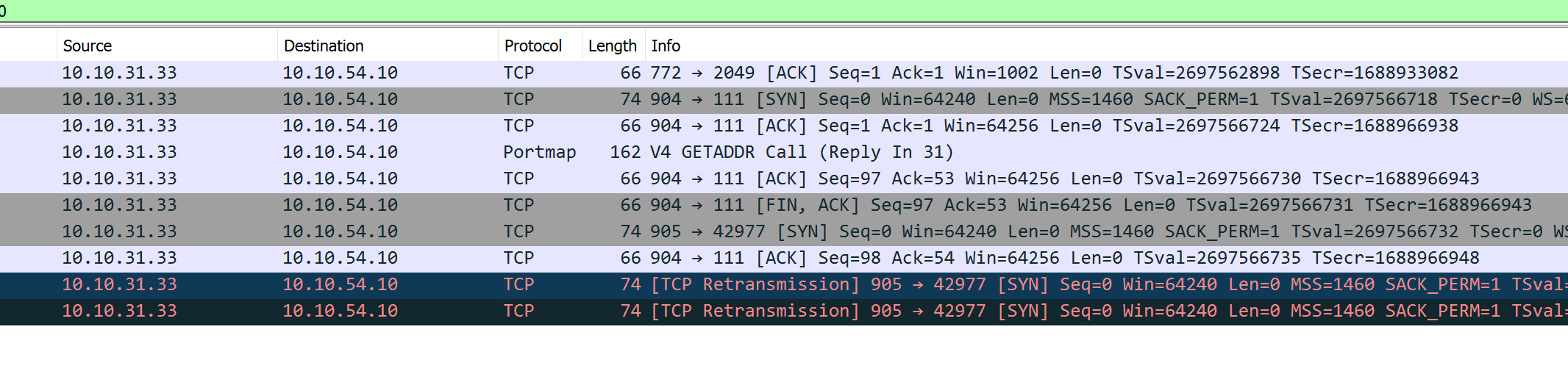Sort by the Info column header
The width and height of the screenshot is (1568, 371).
click(666, 46)
